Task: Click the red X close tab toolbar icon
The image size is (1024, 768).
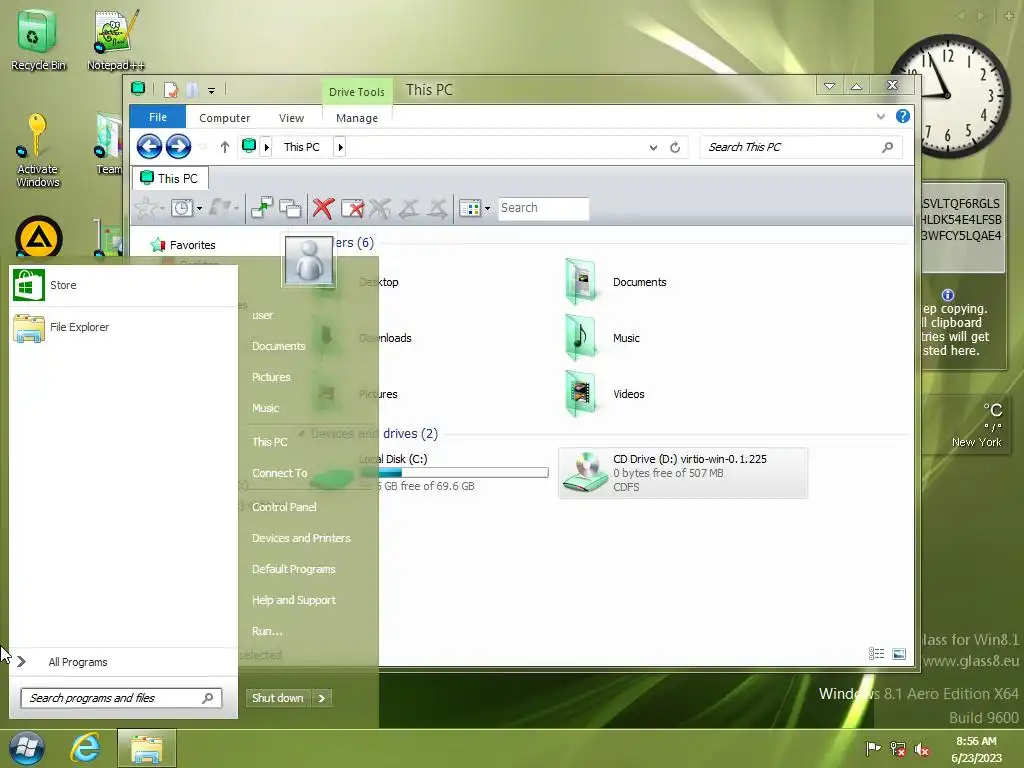Action: (x=323, y=208)
